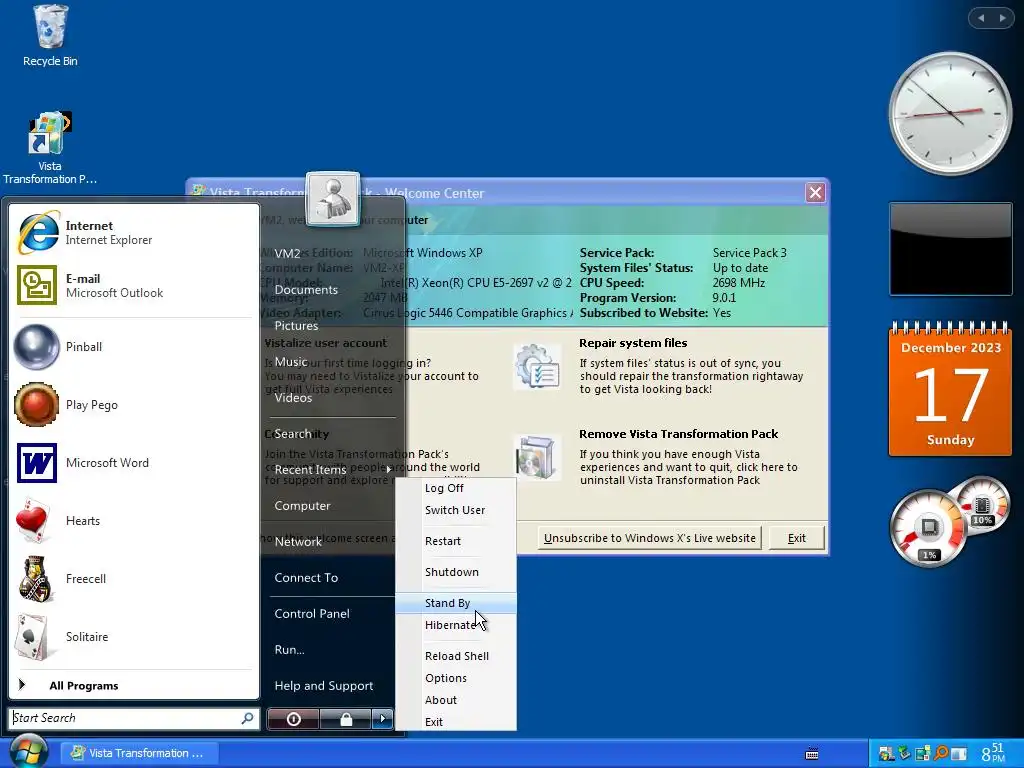The height and width of the screenshot is (768, 1024).
Task: Click the Exit button in Welcome Center
Action: click(797, 538)
